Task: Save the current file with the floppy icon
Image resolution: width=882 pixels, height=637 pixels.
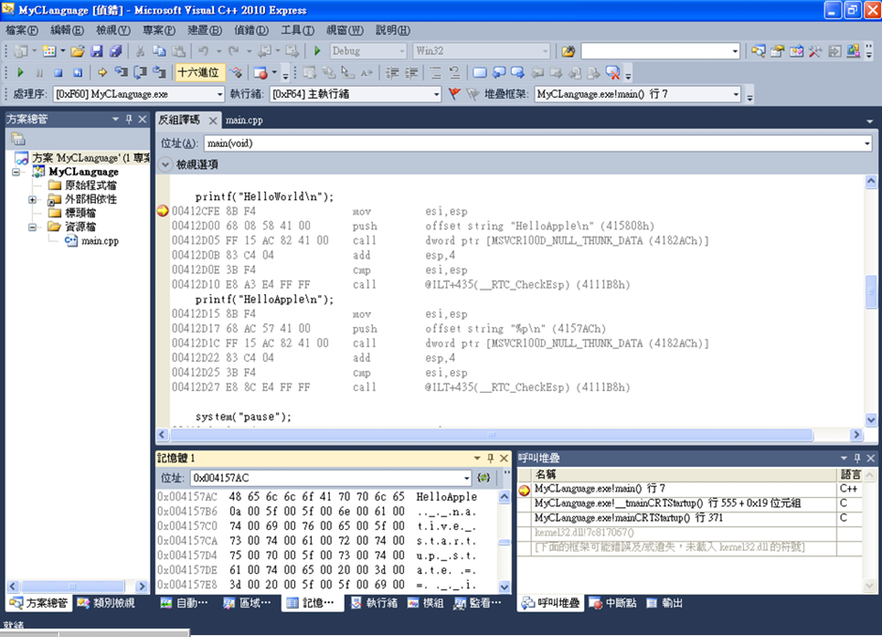Action: point(97,51)
